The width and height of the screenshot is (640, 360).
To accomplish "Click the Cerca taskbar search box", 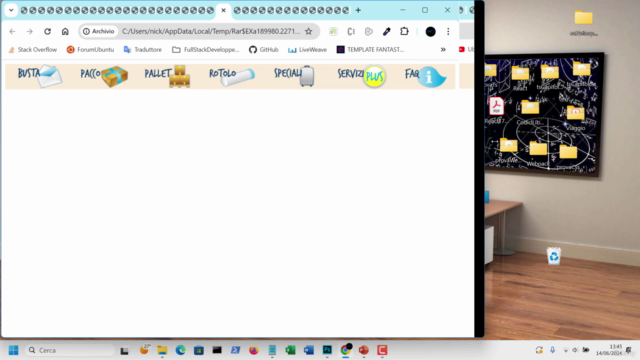I will (70, 350).
